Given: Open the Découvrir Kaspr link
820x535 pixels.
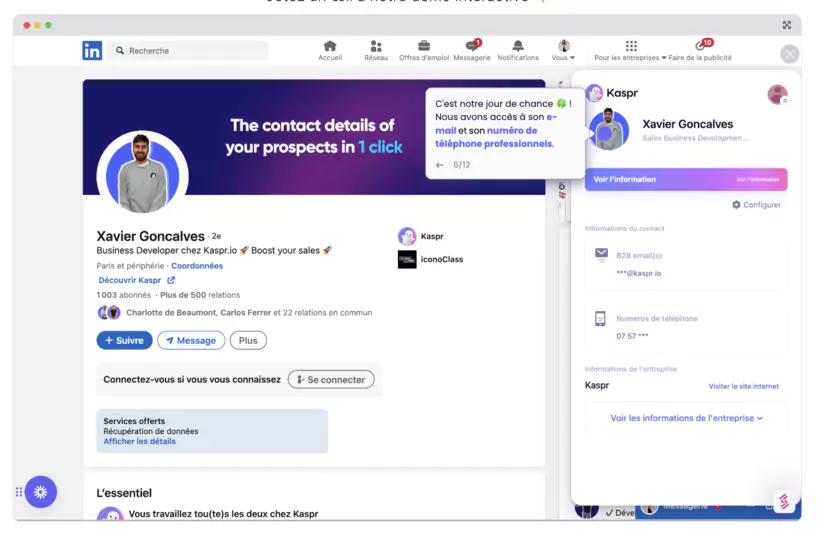Looking at the screenshot, I should click(130, 280).
